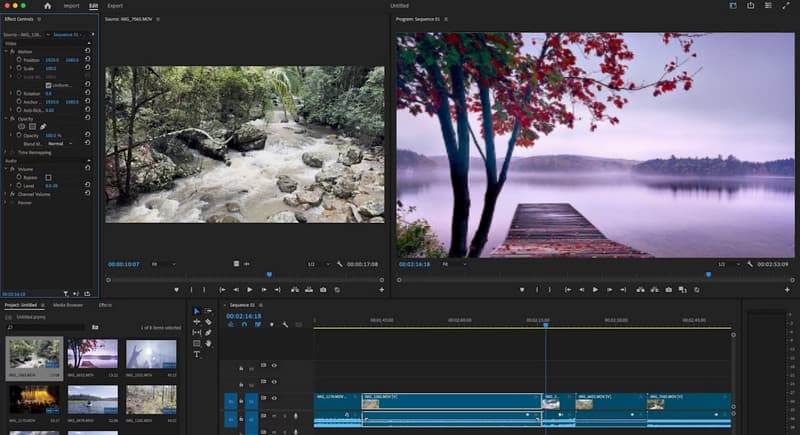The width and height of the screenshot is (800, 435).
Task: Open Program monitor wrench settings
Action: 750,264
